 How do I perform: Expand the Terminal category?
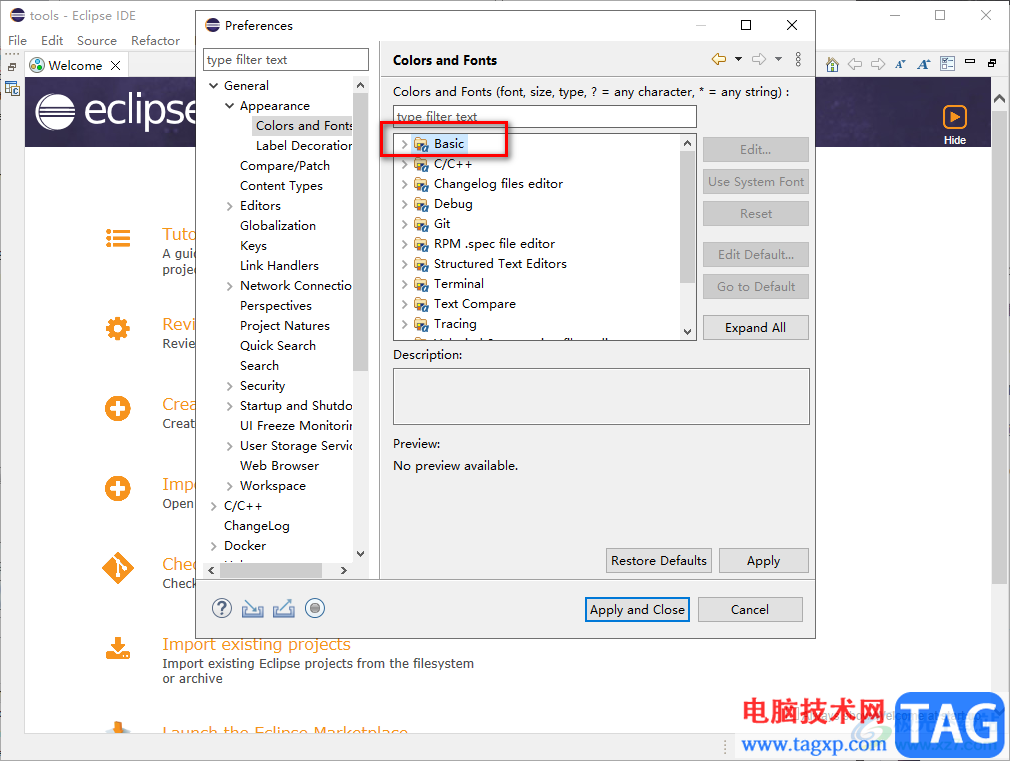(x=404, y=284)
